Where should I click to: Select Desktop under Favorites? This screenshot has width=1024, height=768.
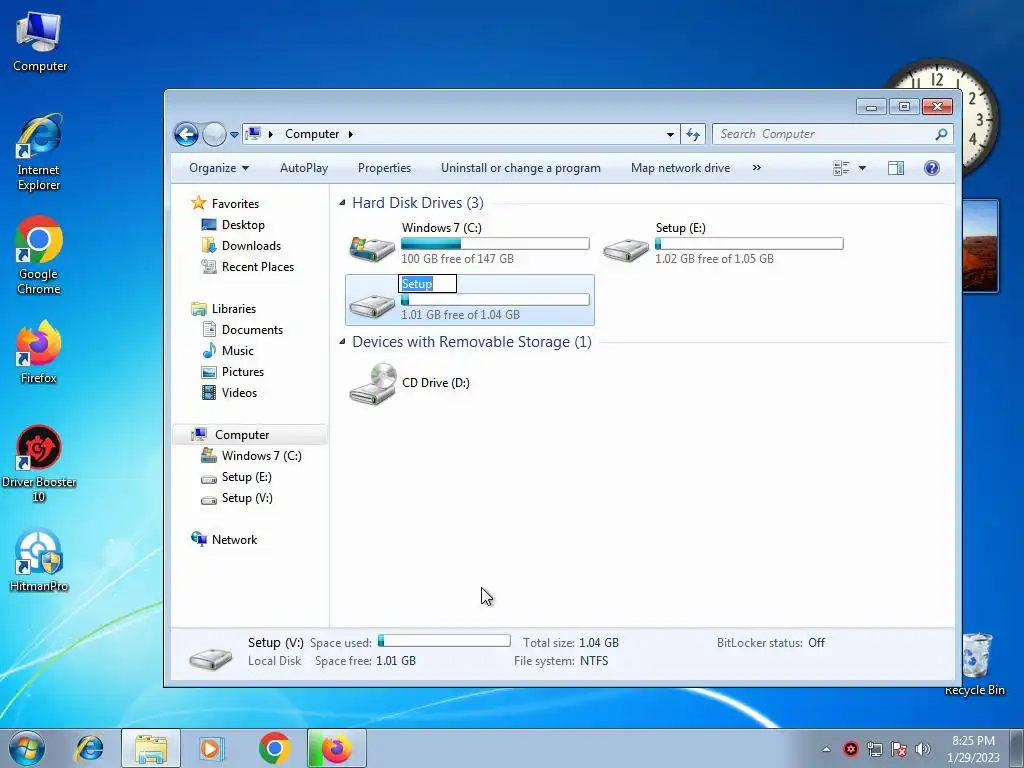(x=243, y=225)
